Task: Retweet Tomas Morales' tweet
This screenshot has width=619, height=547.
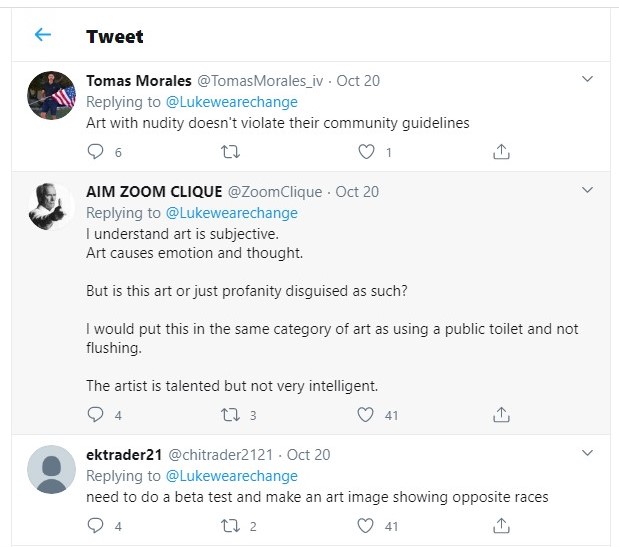Action: pyautogui.click(x=230, y=152)
